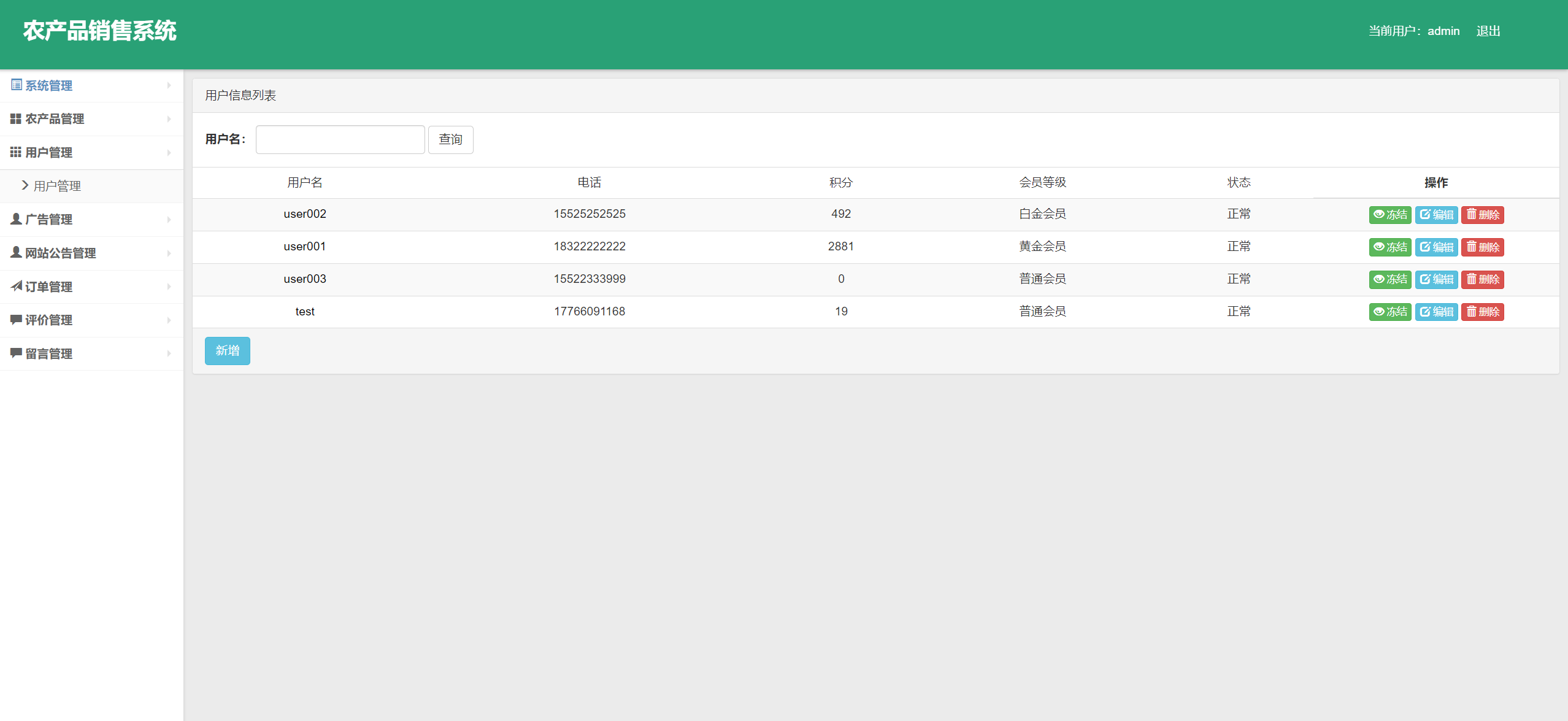Viewport: 1568px width, 721px height.
Task: Click the grid icon beside 农产品管理
Action: click(16, 118)
